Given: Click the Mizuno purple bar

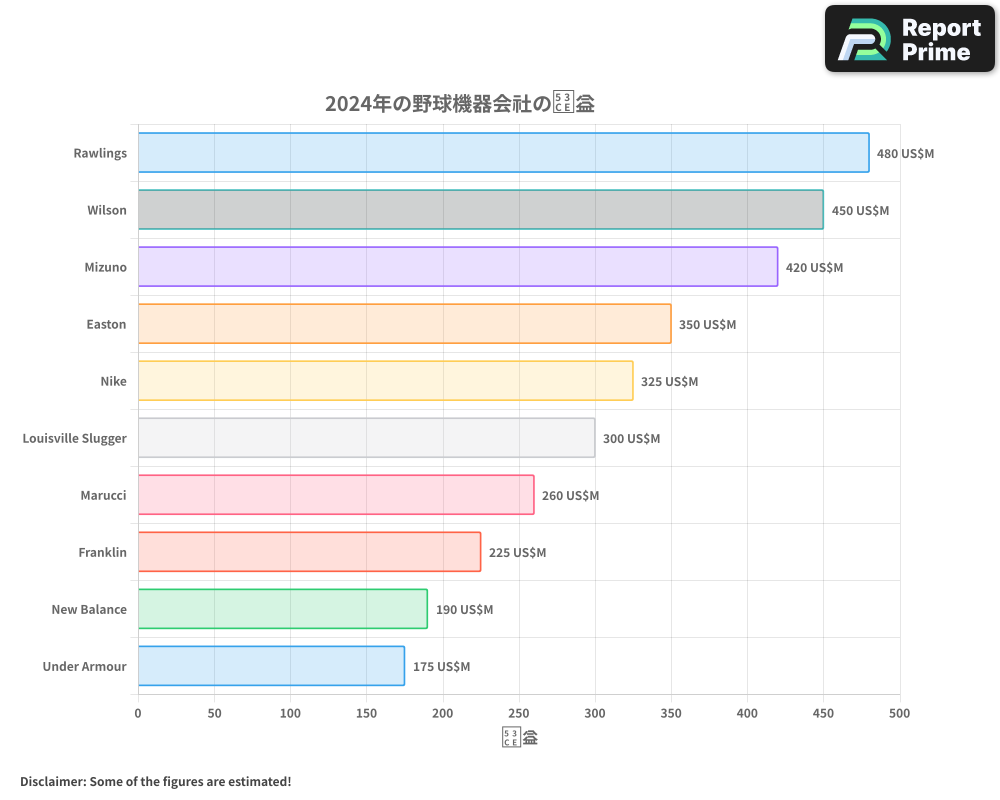Looking at the screenshot, I should [x=457, y=267].
